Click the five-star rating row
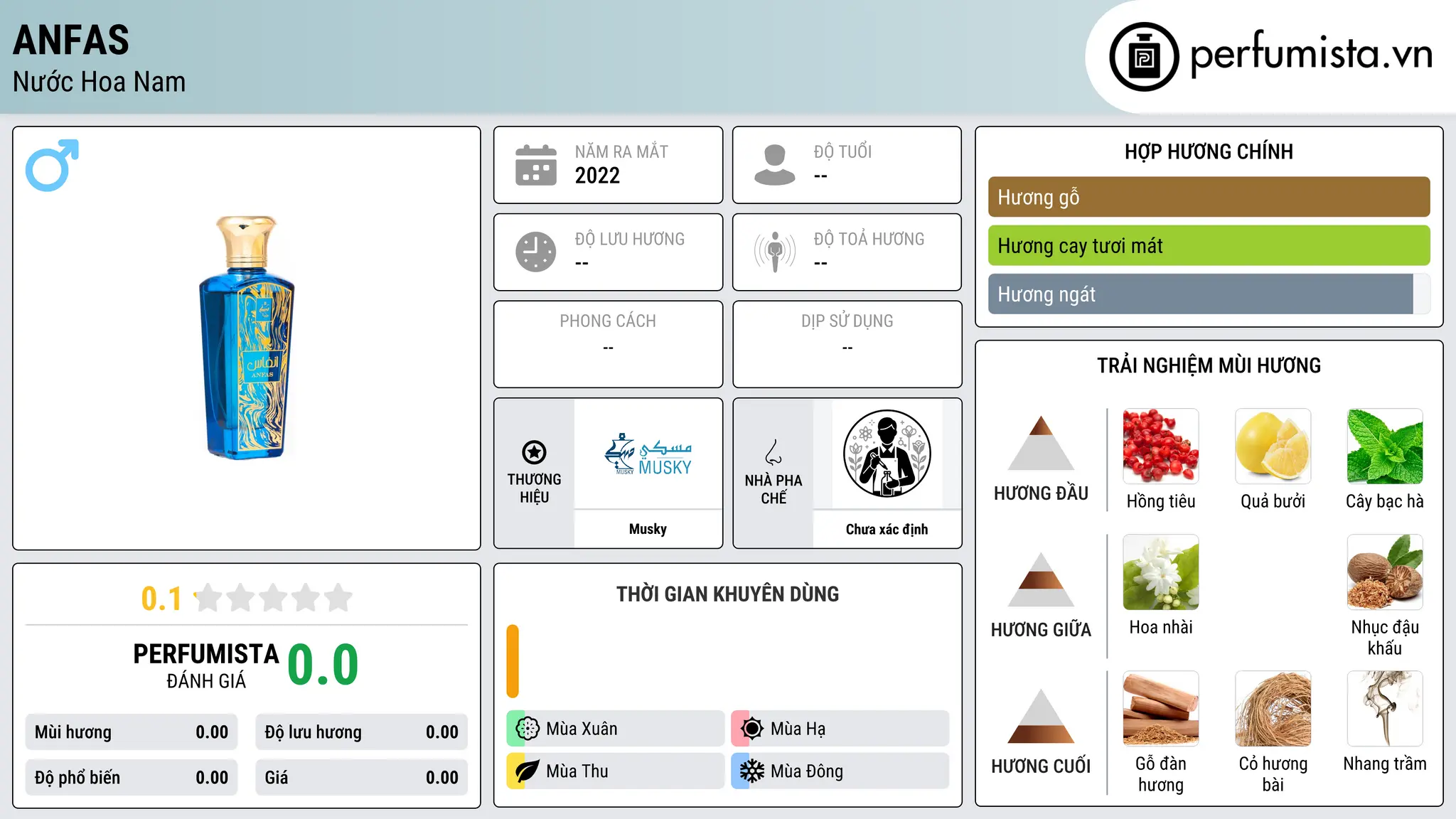 tap(274, 598)
